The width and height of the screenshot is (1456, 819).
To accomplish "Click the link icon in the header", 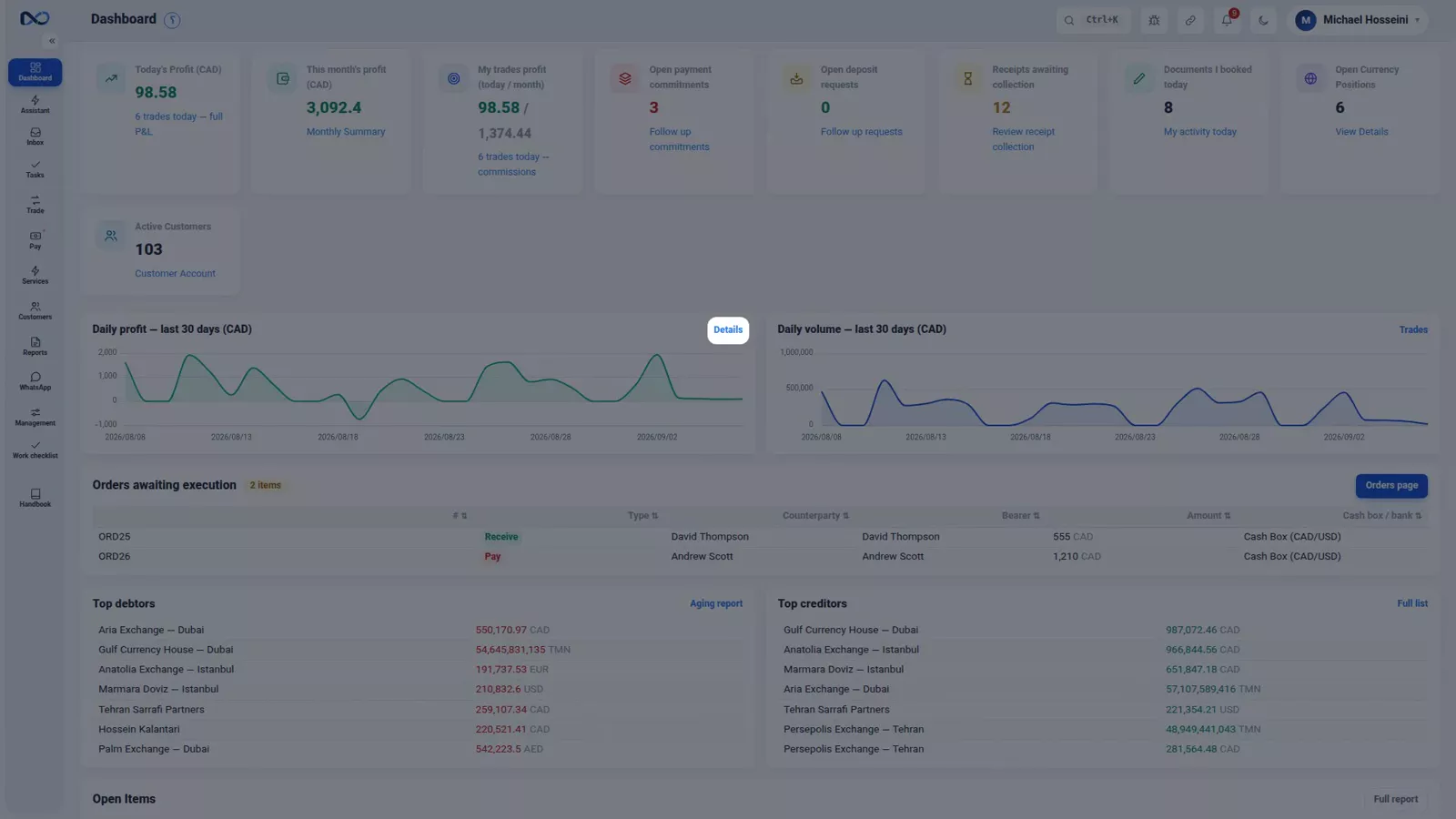I will 1190,20.
